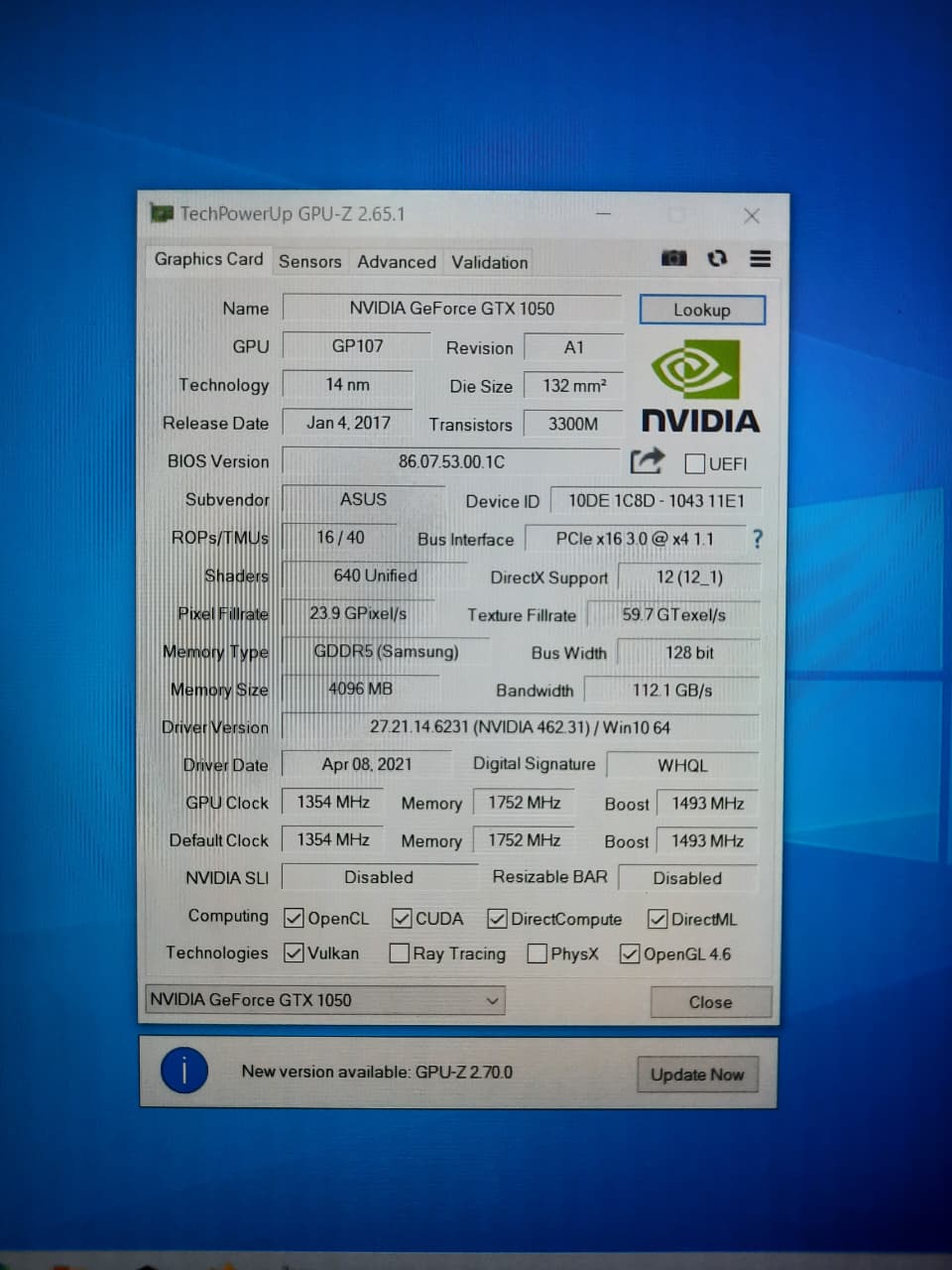This screenshot has width=952, height=1270.
Task: Click the Release Date value Jan 4, 2017
Action: [x=348, y=423]
